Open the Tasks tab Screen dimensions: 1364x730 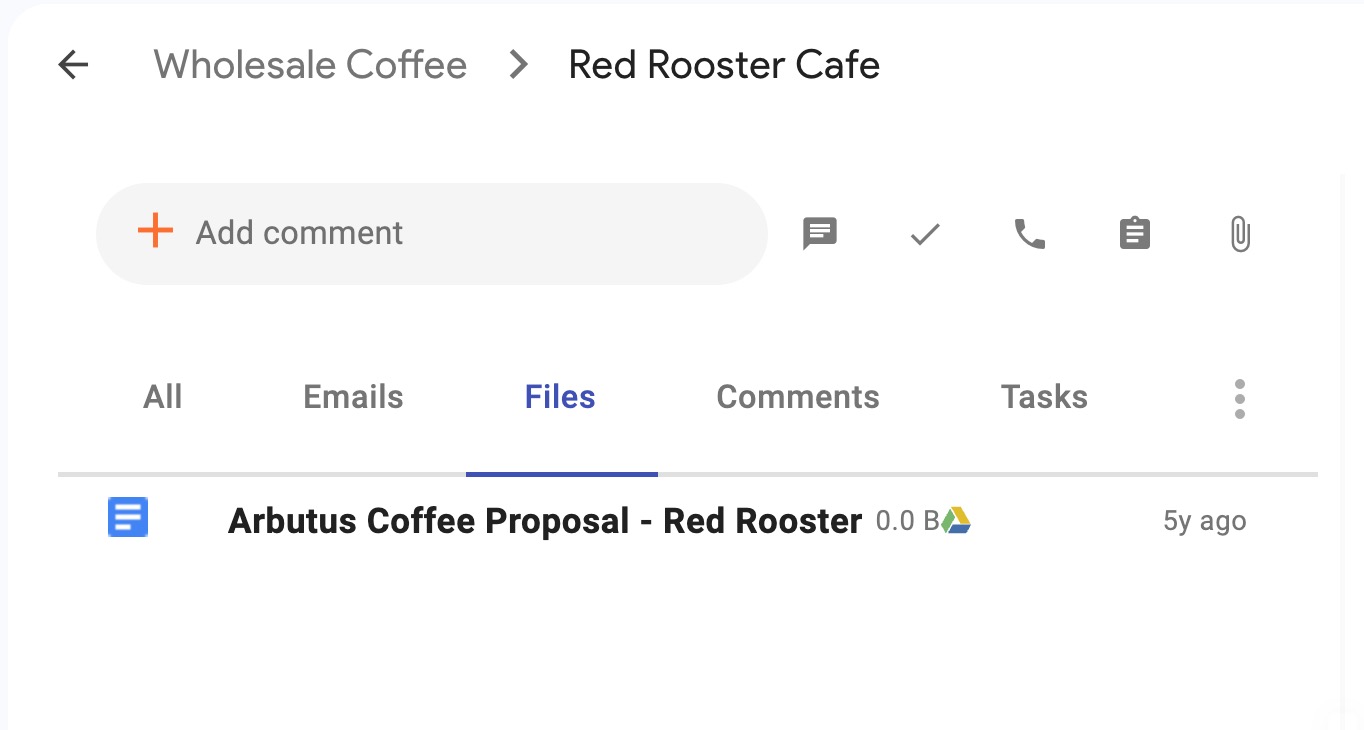pyautogui.click(x=1044, y=397)
